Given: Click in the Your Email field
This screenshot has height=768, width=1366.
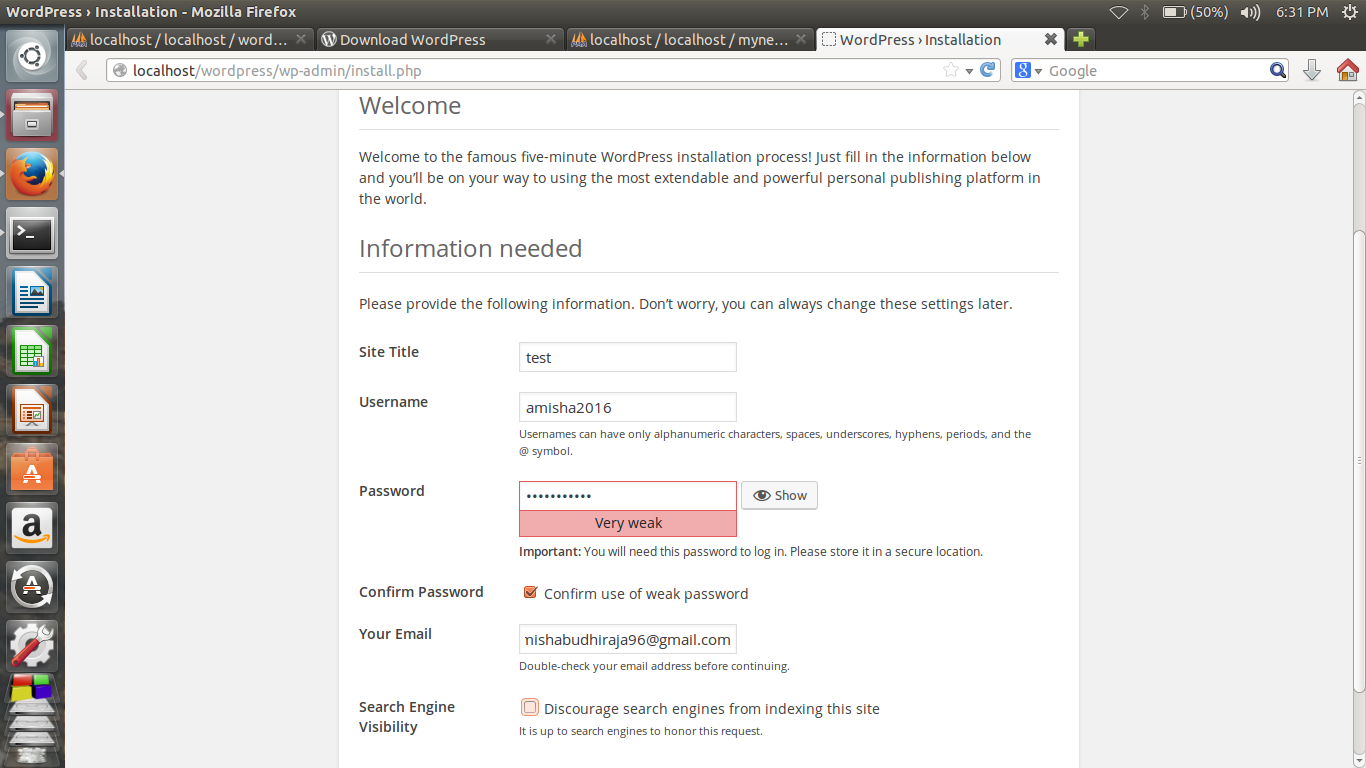Looking at the screenshot, I should [628, 639].
